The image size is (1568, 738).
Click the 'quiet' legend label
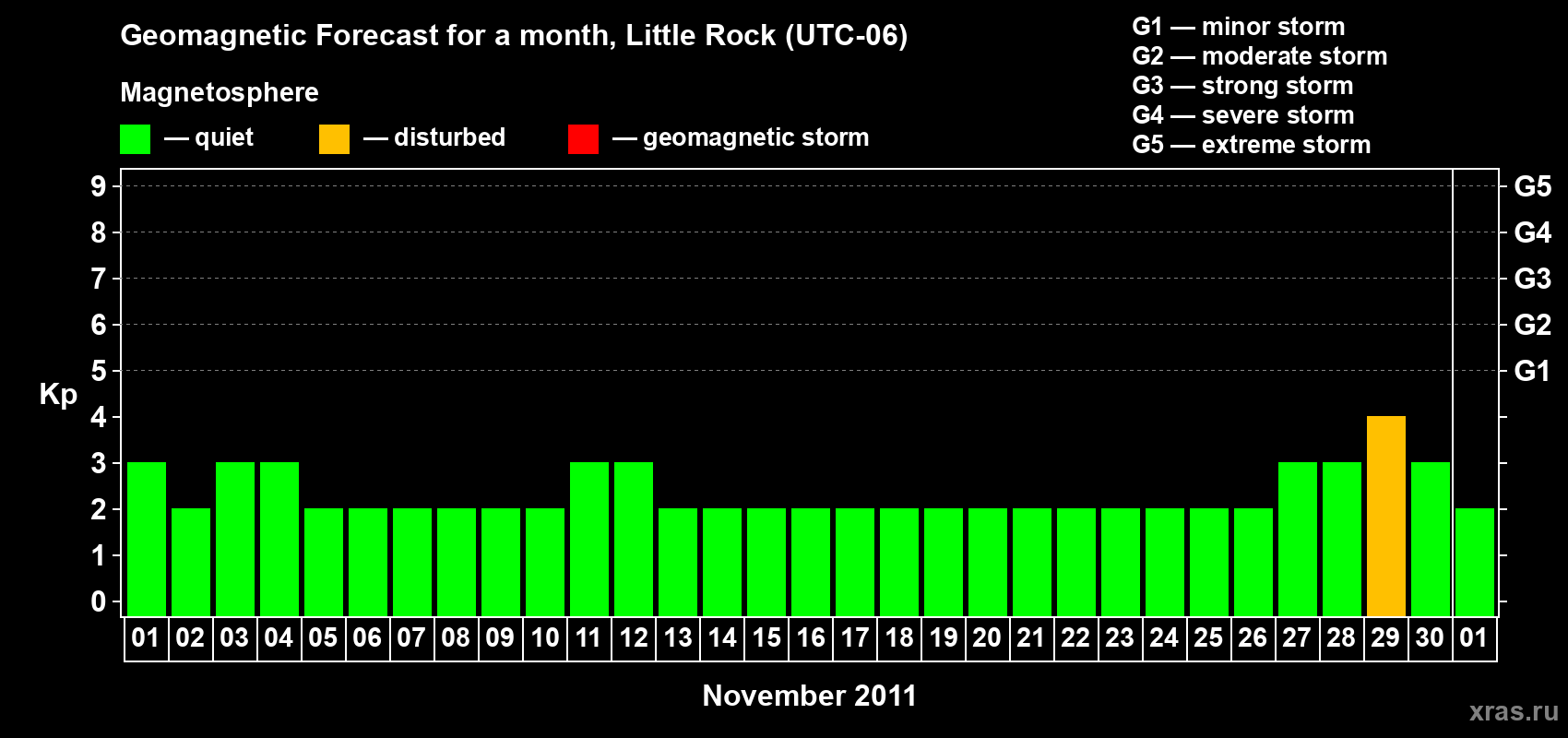tap(224, 137)
